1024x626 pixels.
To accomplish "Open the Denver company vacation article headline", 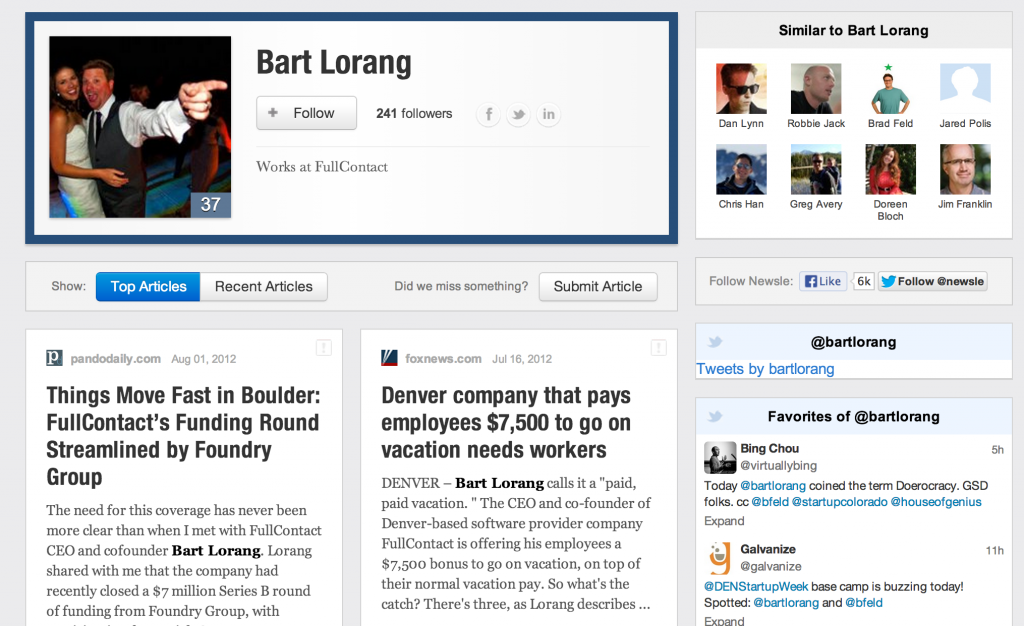I will tap(506, 422).
